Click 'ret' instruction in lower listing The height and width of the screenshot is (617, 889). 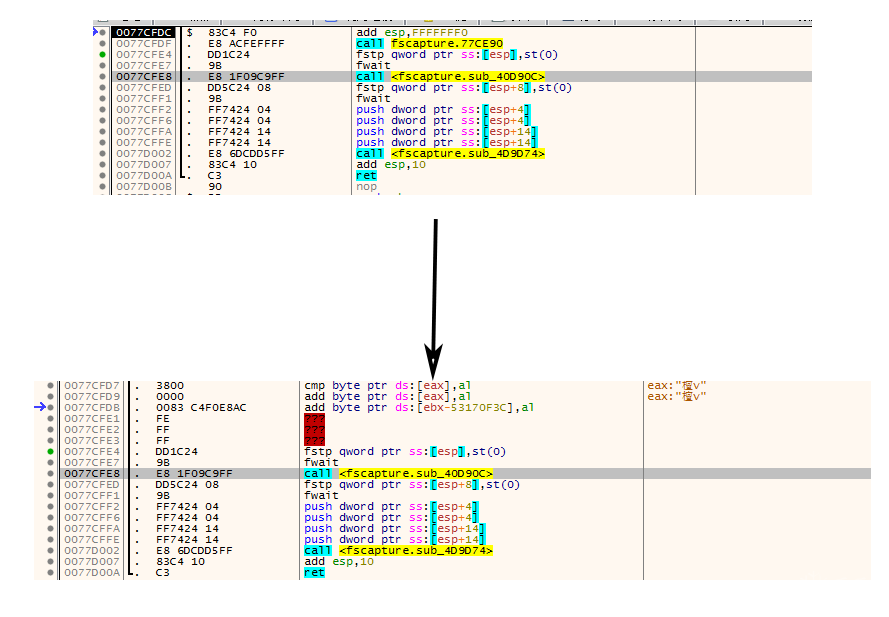tap(314, 573)
